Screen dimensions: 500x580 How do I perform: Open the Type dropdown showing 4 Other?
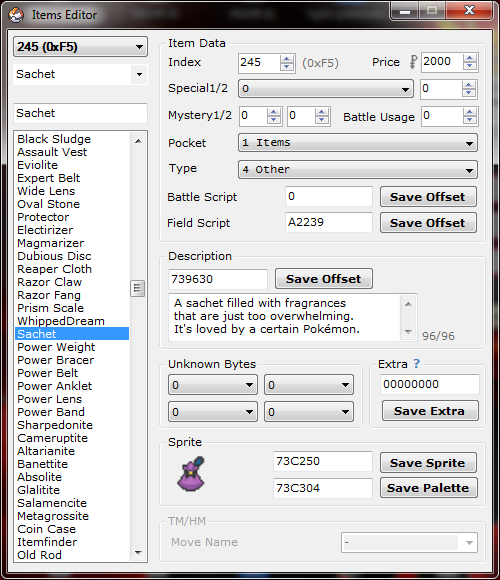pos(358,169)
